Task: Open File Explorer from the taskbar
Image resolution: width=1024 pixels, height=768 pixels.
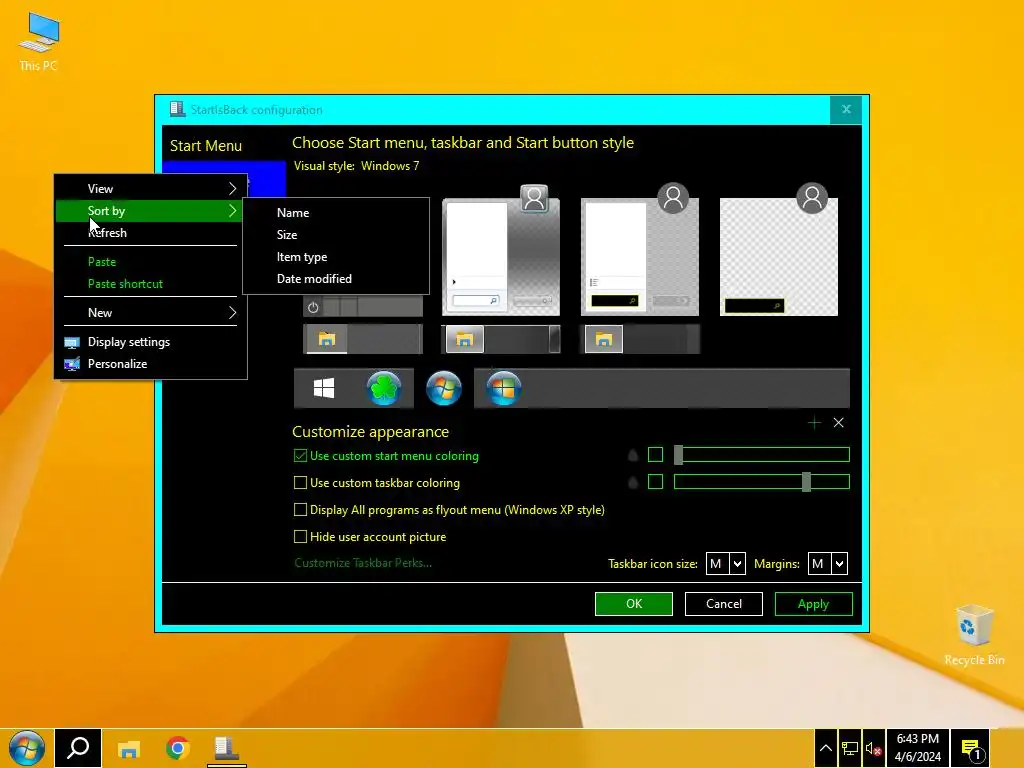Action: coord(129,748)
